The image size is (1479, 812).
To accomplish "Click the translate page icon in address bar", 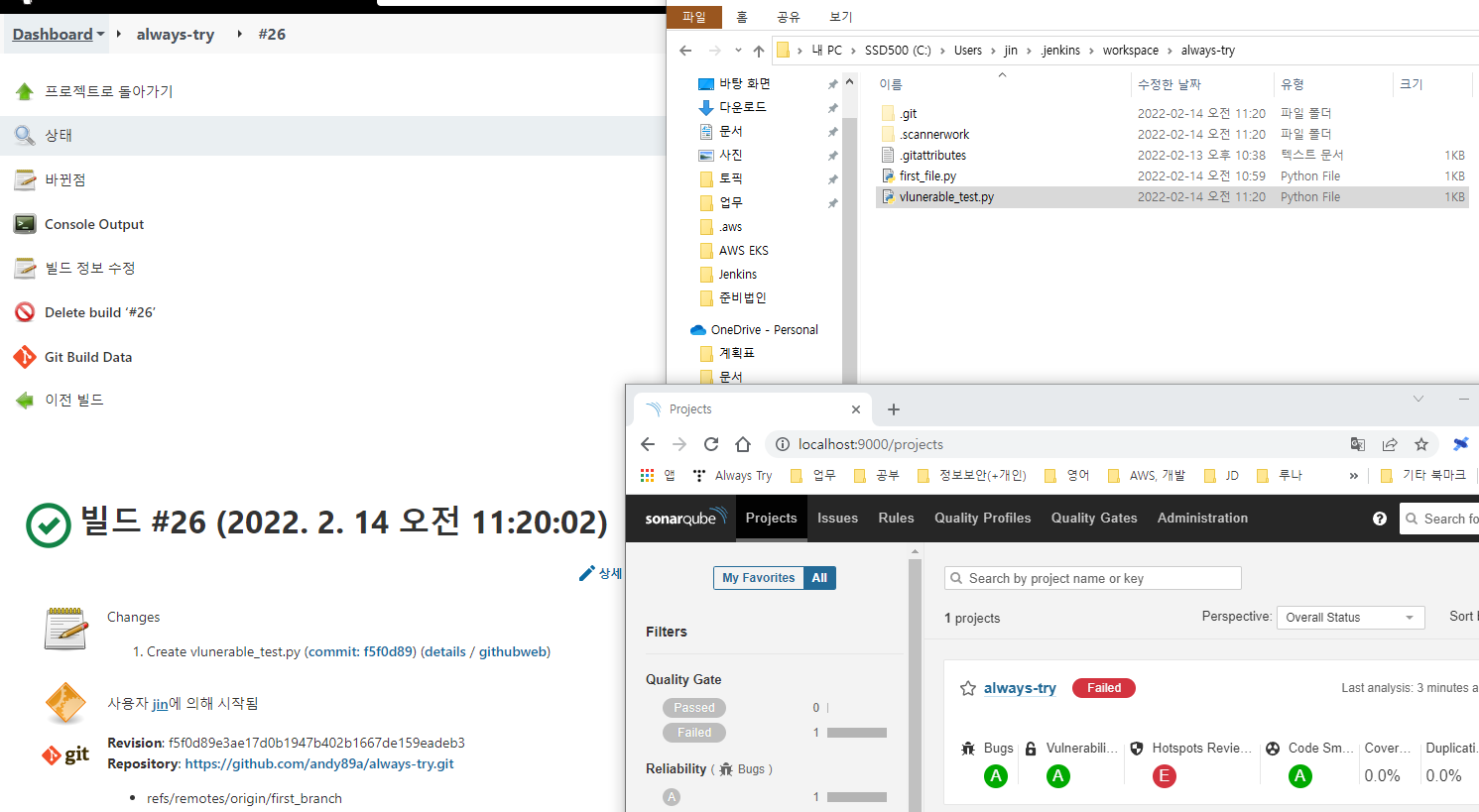I will [x=1358, y=444].
